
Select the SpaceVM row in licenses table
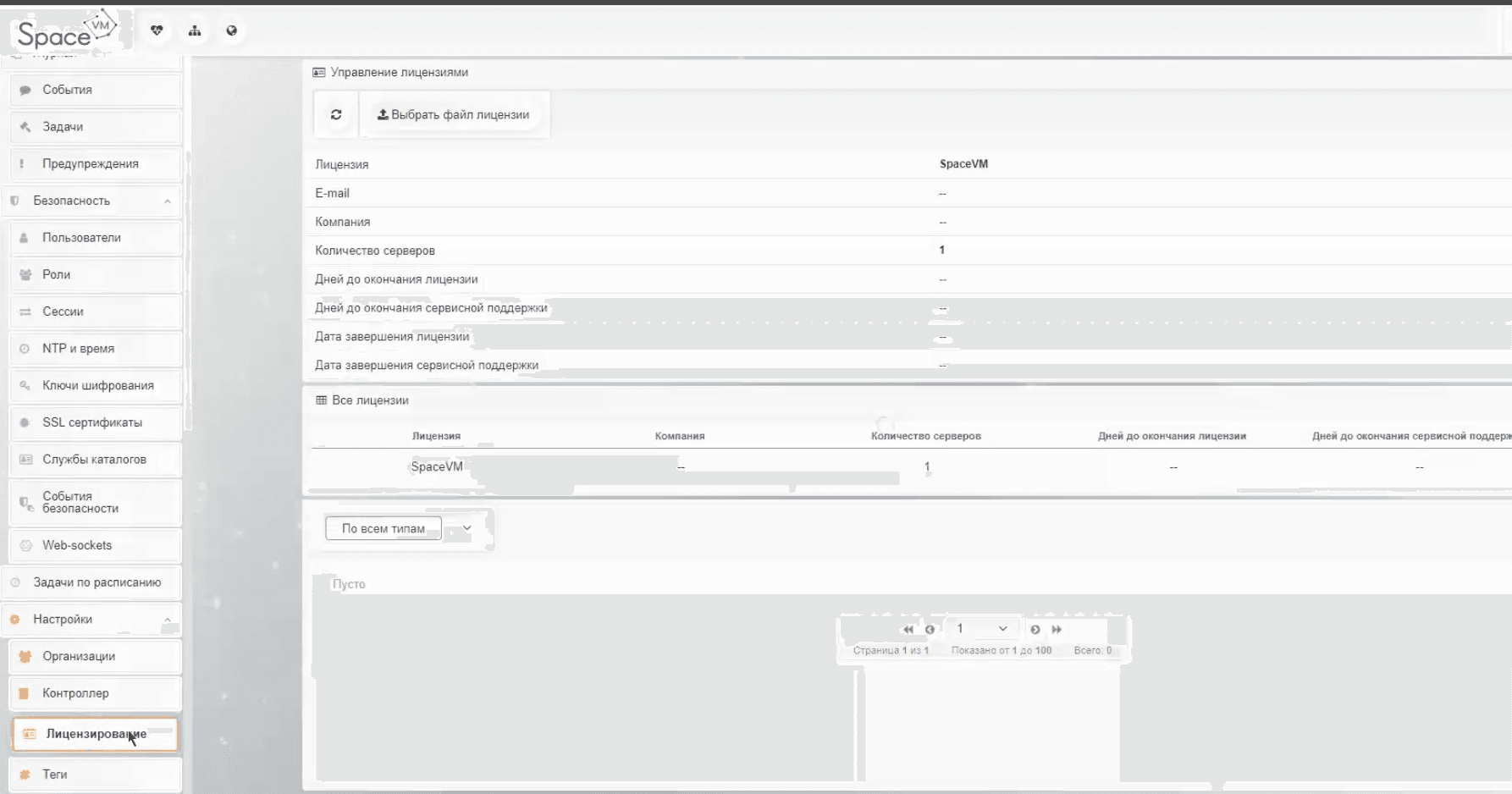point(437,467)
